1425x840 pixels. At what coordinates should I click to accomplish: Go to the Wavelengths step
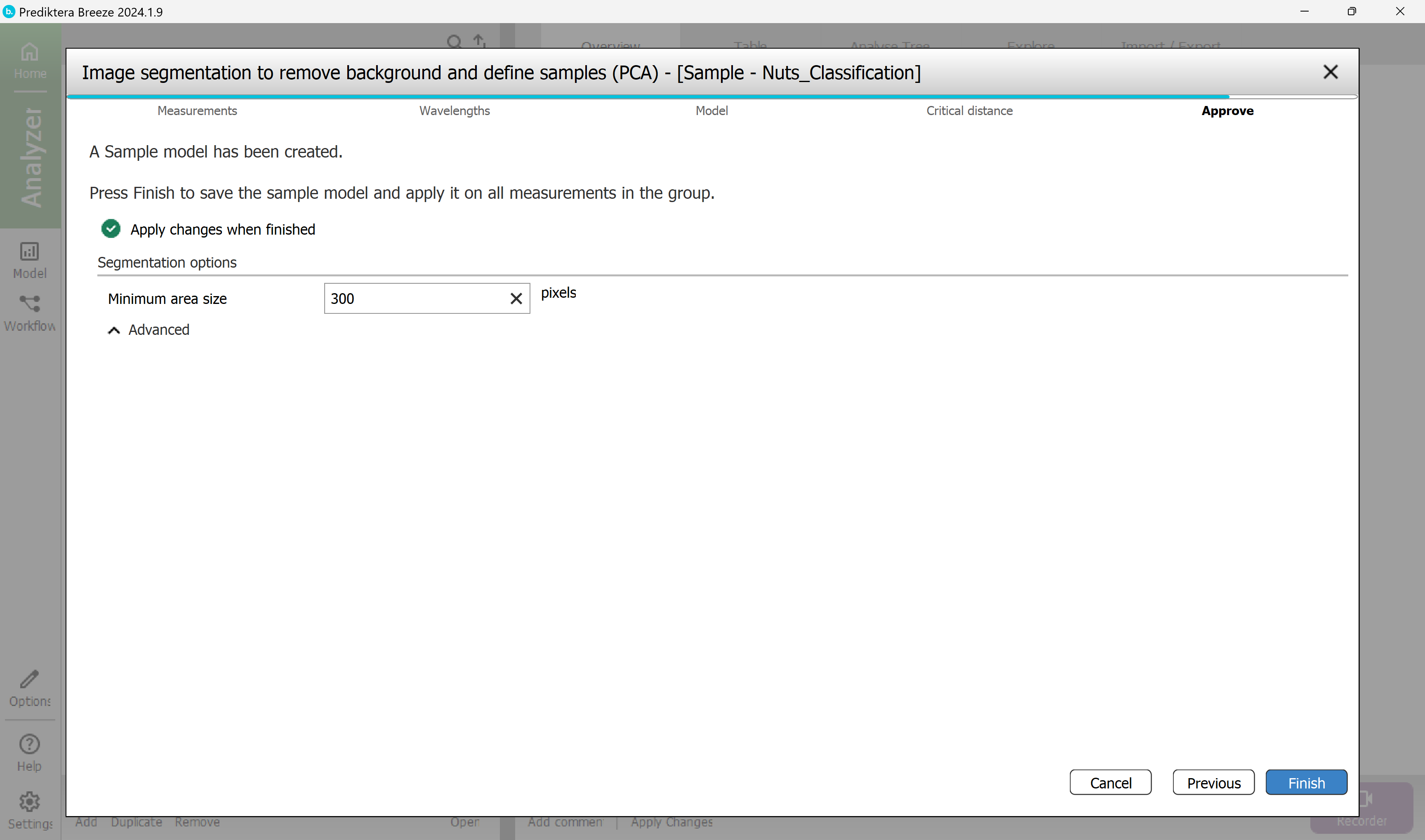pyautogui.click(x=454, y=111)
